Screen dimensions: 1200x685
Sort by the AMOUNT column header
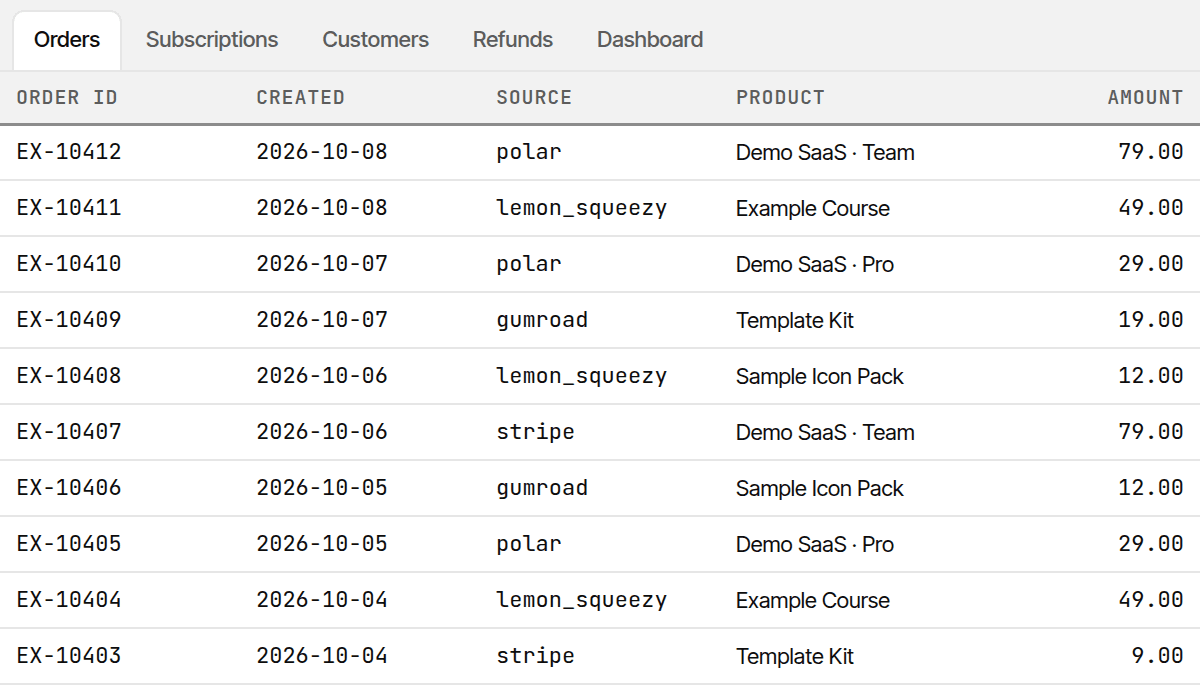pyautogui.click(x=1145, y=97)
